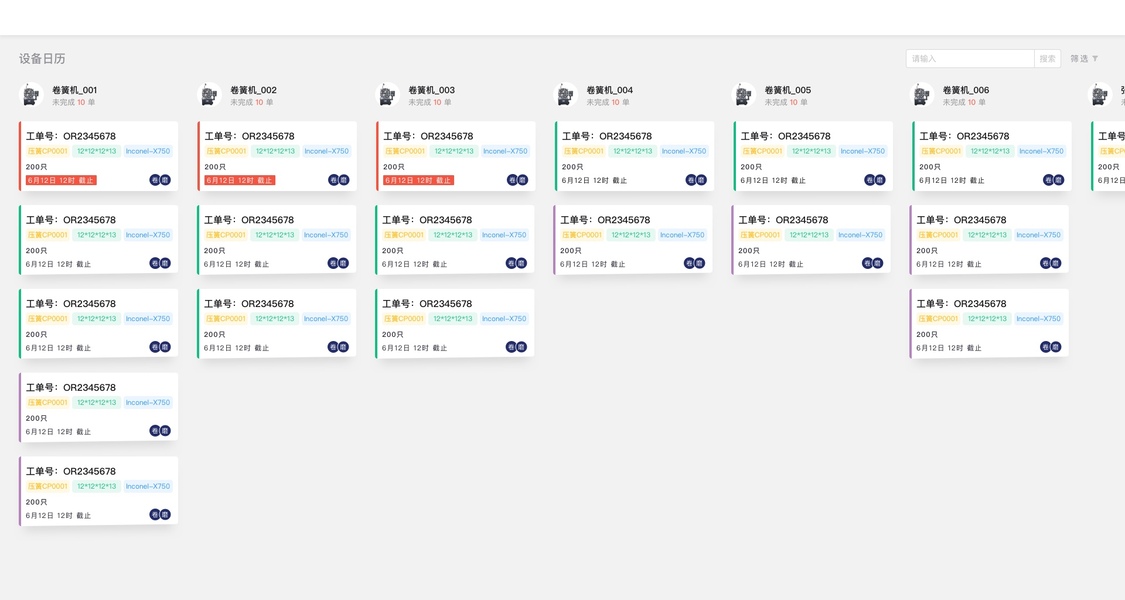Click 卷 badge on second 卷簧机_005 card
This screenshot has height=600, width=1125.
click(867, 264)
